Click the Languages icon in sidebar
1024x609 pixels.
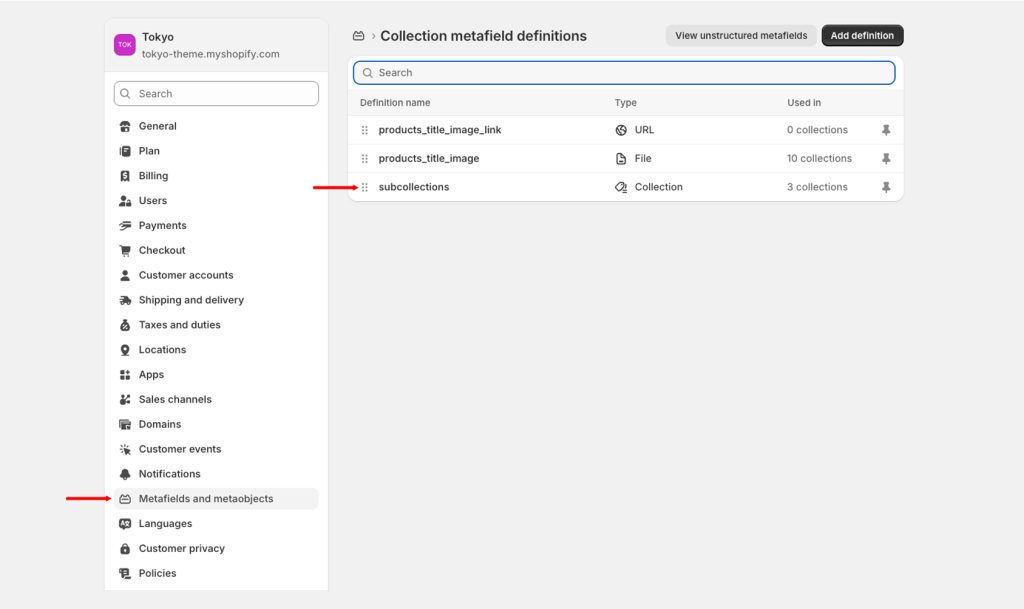(x=125, y=523)
